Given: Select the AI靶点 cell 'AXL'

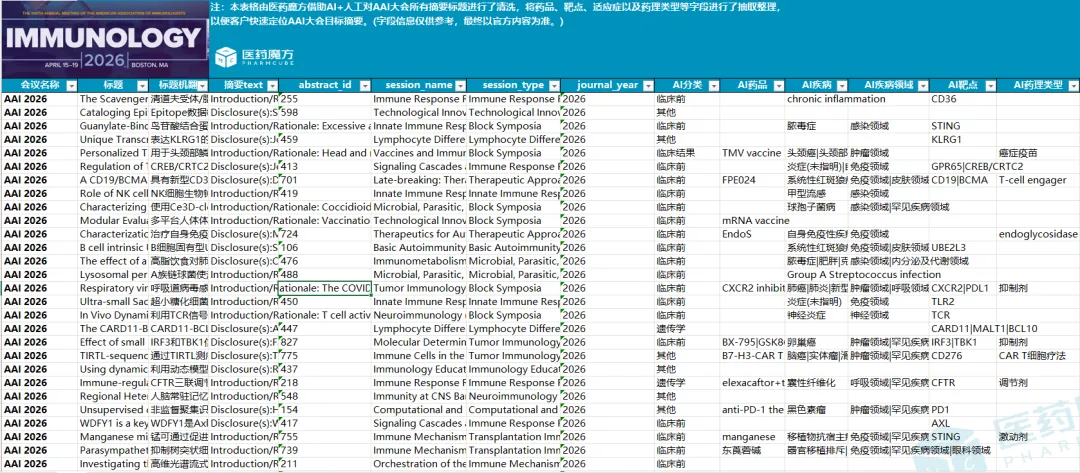Looking at the screenshot, I should coord(963,423).
